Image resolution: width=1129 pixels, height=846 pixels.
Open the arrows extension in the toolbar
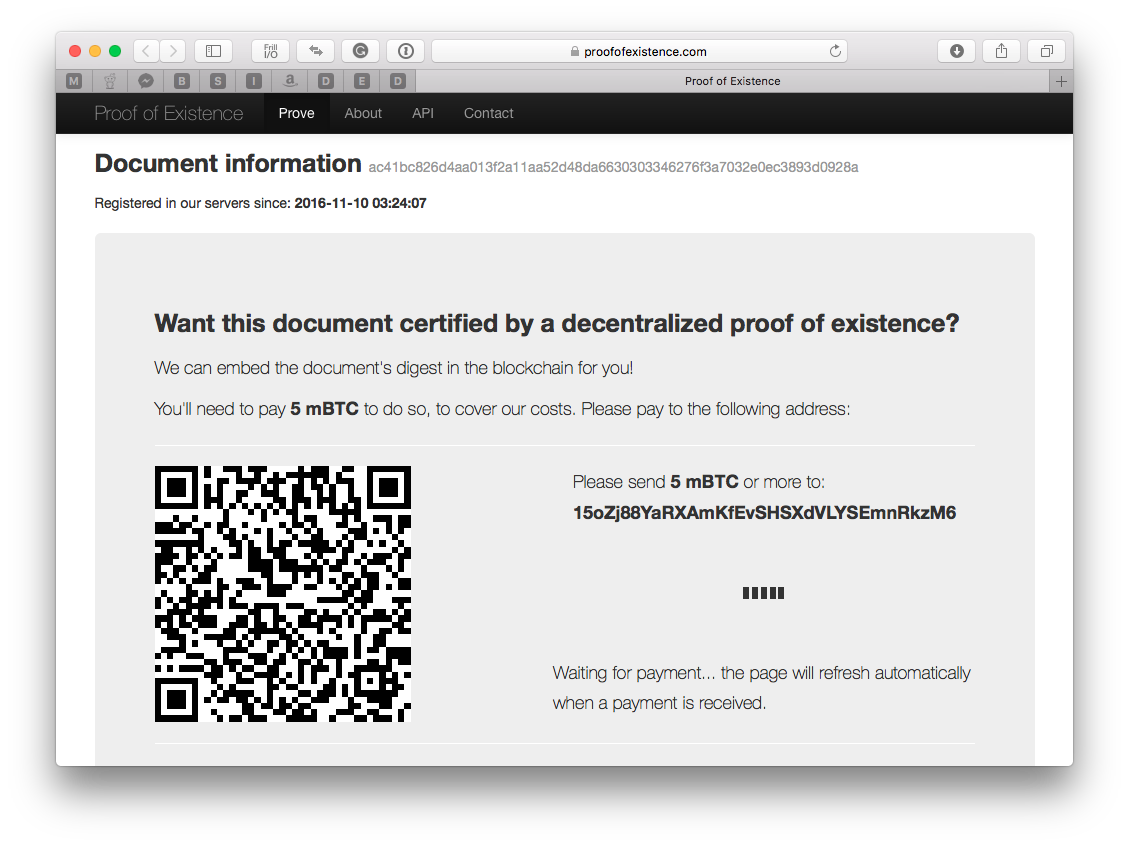(x=315, y=50)
